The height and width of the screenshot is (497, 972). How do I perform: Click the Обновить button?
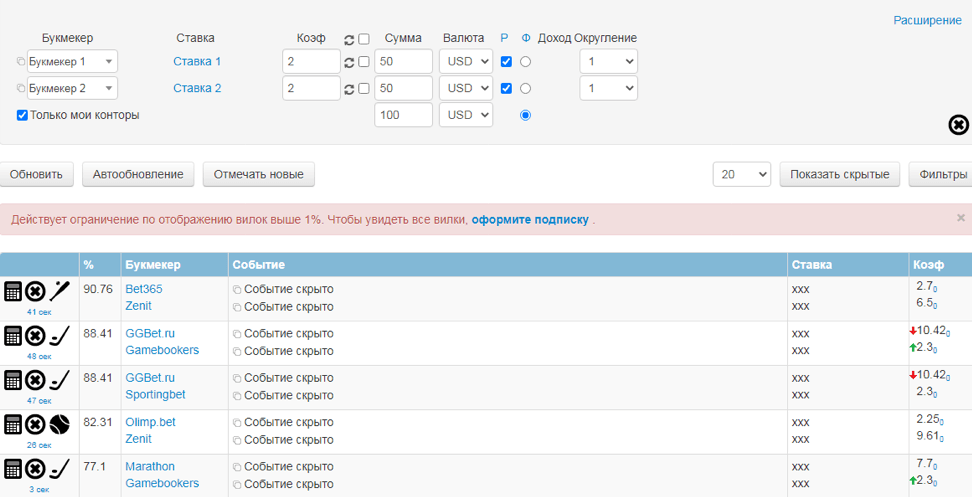pyautogui.click(x=36, y=174)
